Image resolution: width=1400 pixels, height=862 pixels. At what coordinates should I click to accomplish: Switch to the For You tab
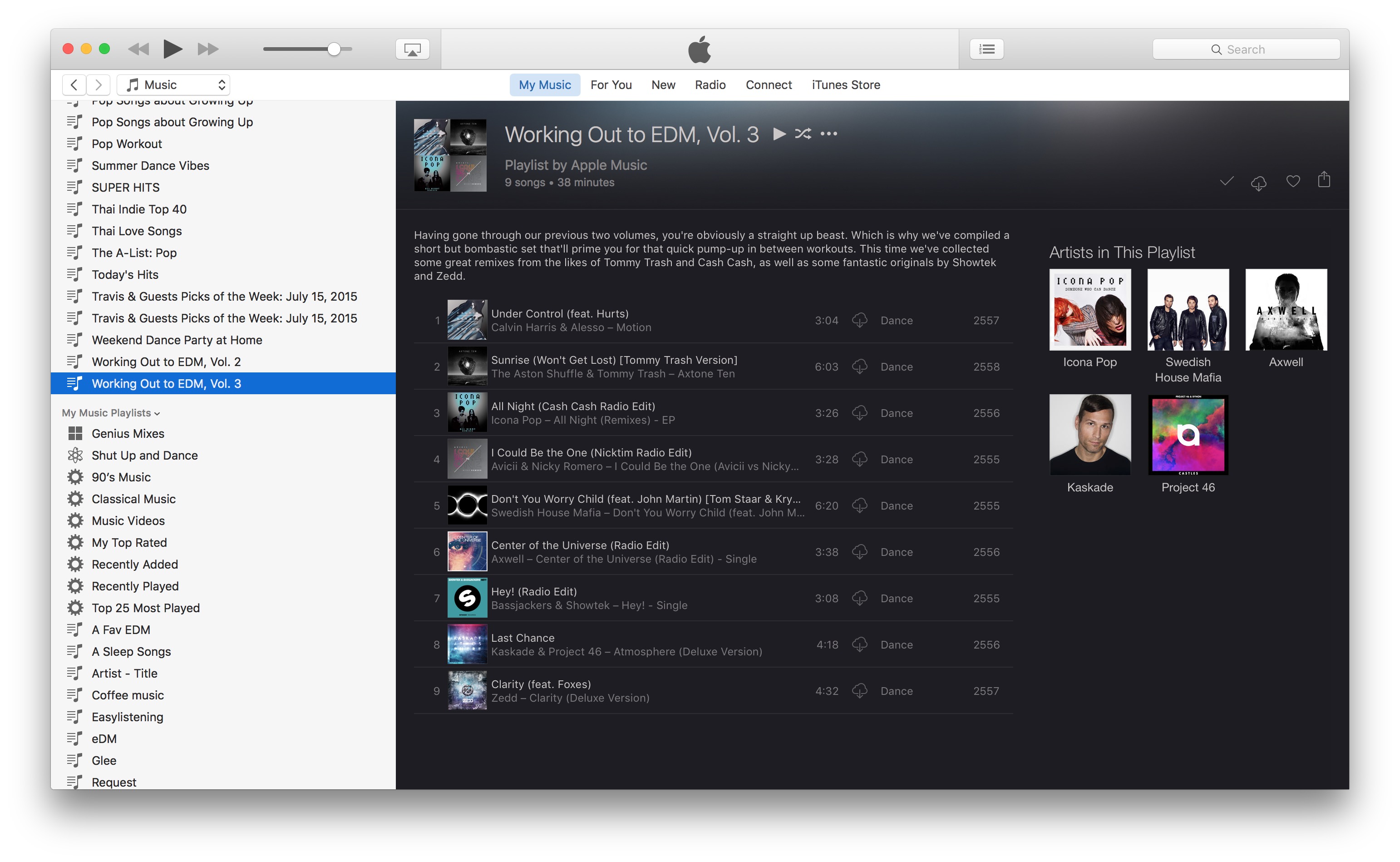tap(611, 84)
